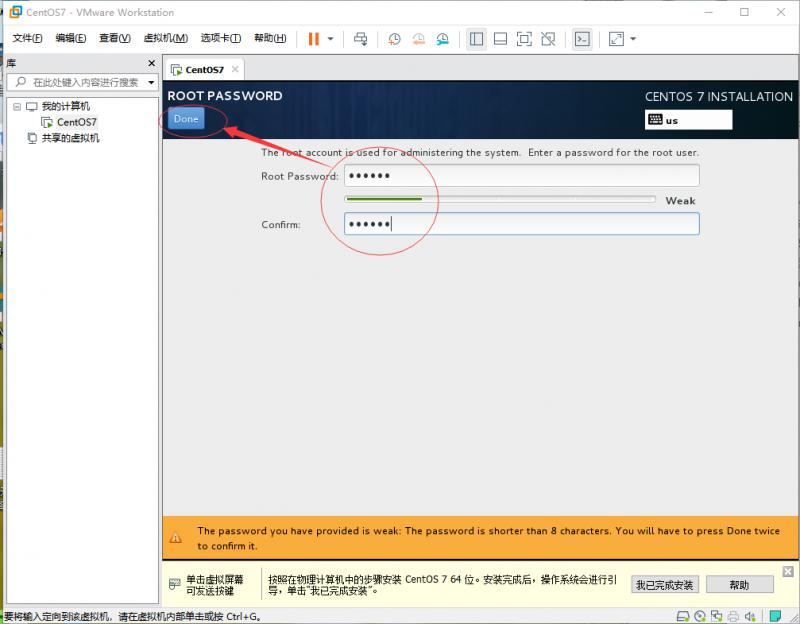Click the Send Ctrl+Alt+Del toolbar icon
This screenshot has height=624, width=800.
[361, 39]
